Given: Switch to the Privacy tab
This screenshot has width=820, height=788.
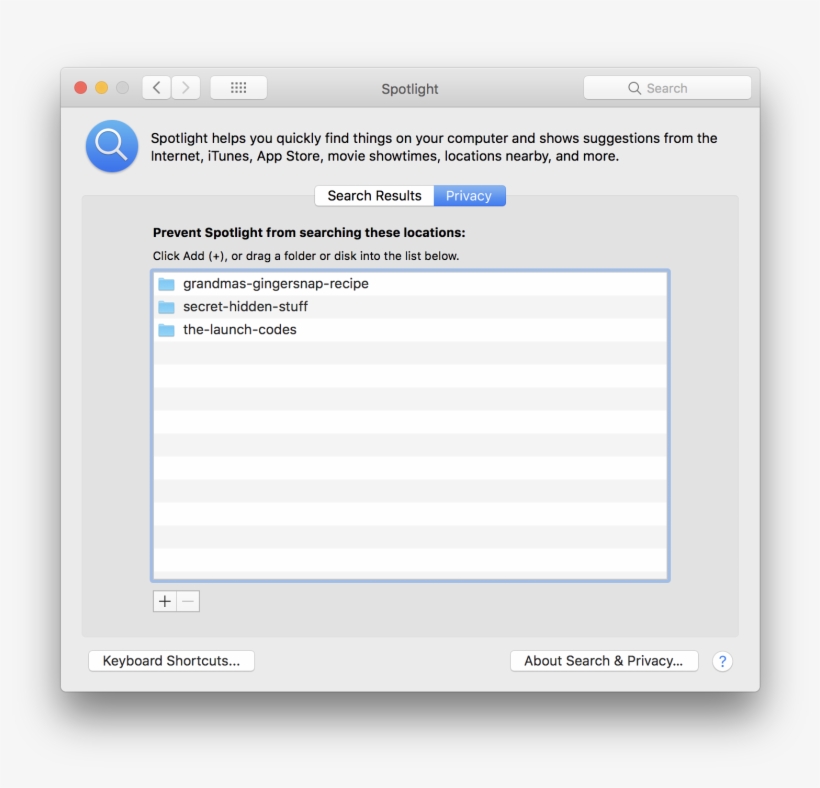Looking at the screenshot, I should [469, 195].
